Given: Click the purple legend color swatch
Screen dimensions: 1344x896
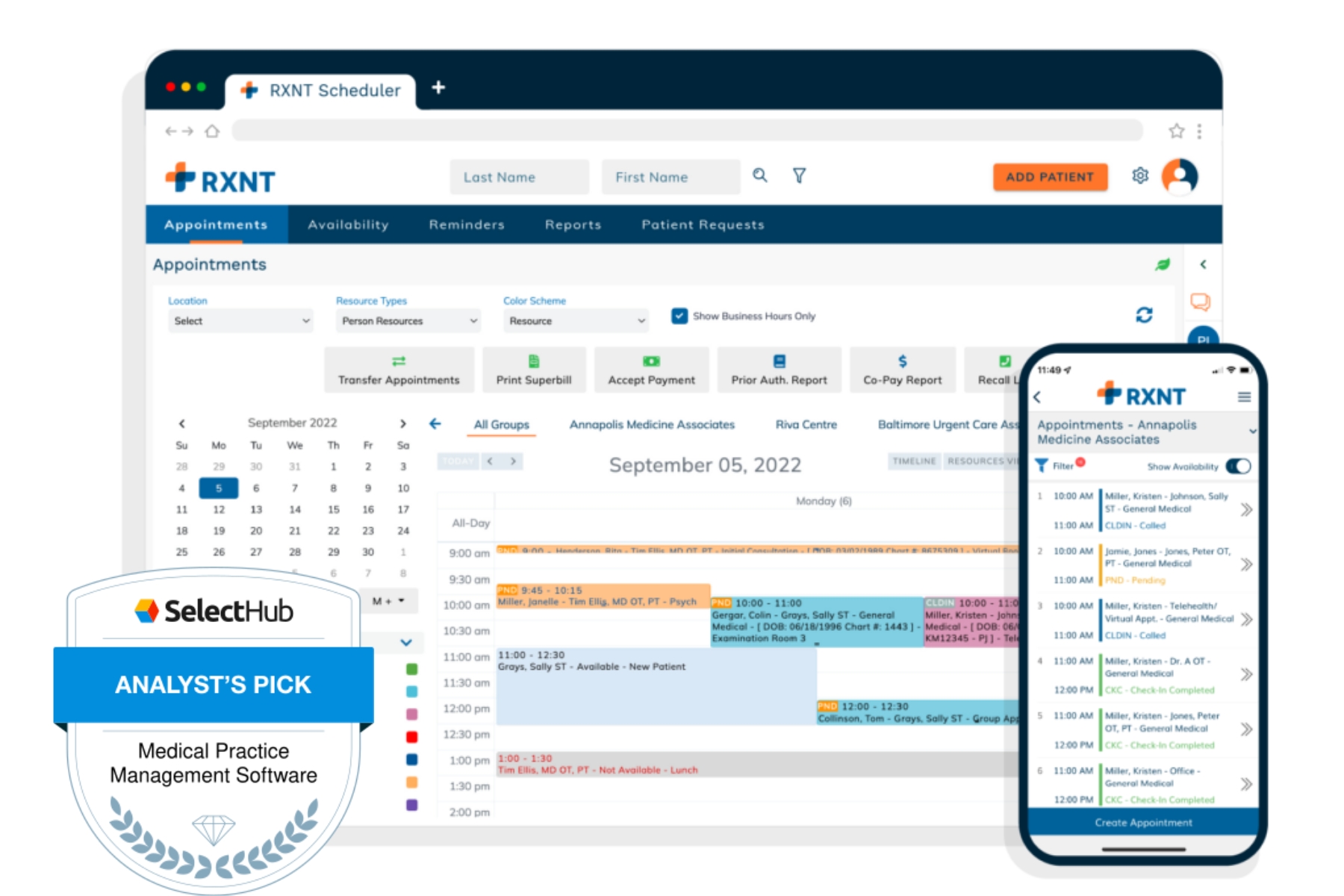Looking at the screenshot, I should coord(411,805).
